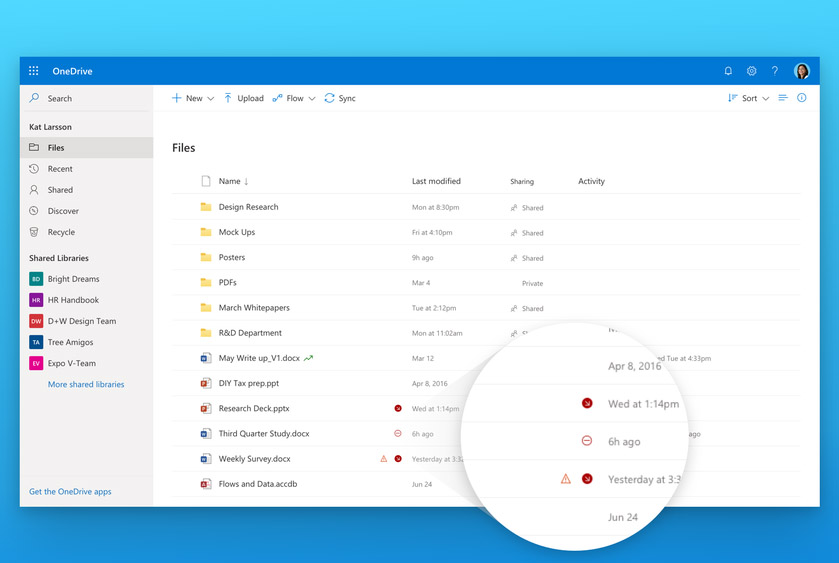This screenshot has height=563, width=839.
Task: Open the details info pane icon
Action: click(802, 98)
